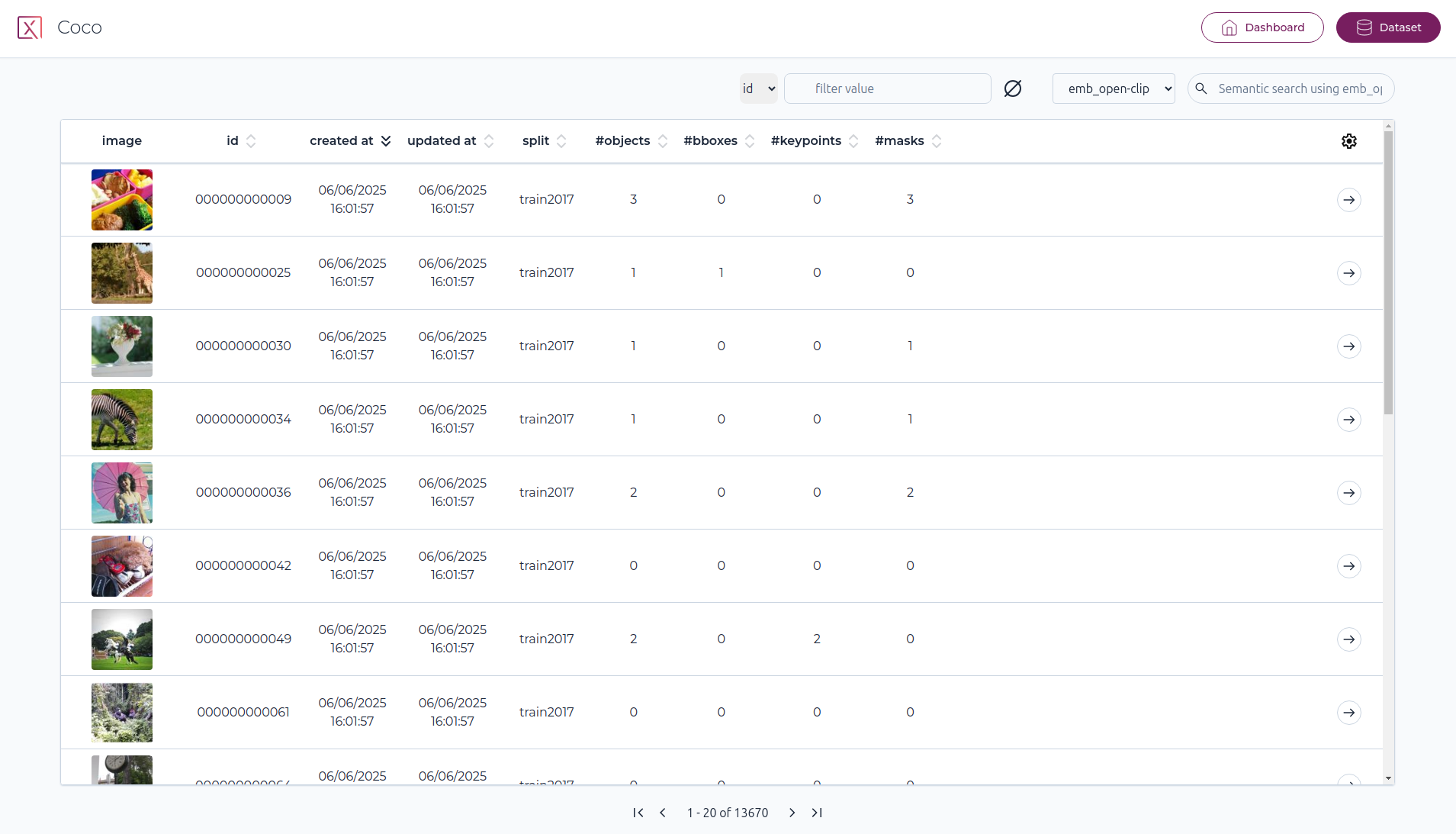Focus the filter value input
The width and height of the screenshot is (1456, 834).
(x=888, y=89)
